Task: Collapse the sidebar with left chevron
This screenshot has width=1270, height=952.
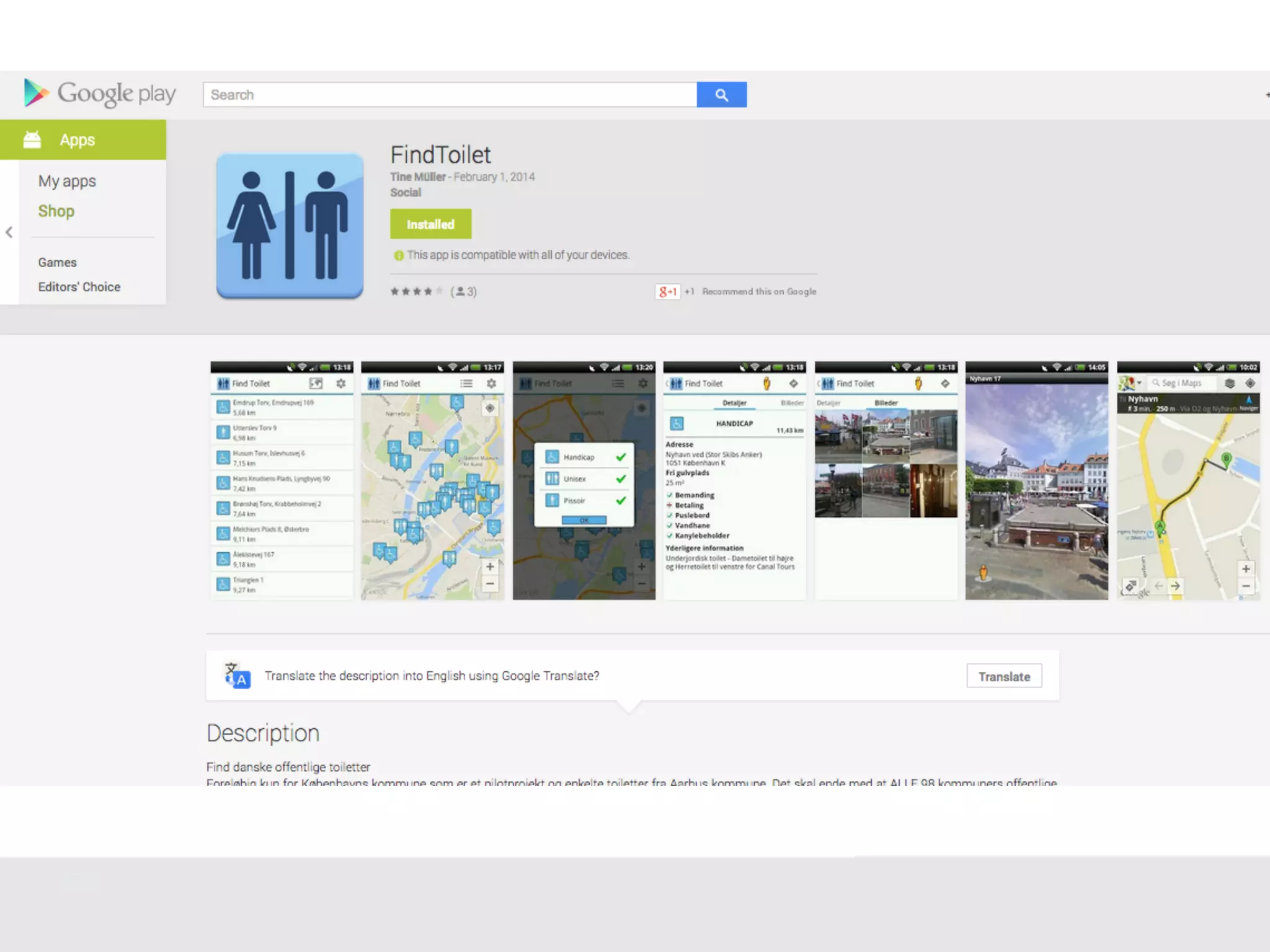Action: (9, 232)
